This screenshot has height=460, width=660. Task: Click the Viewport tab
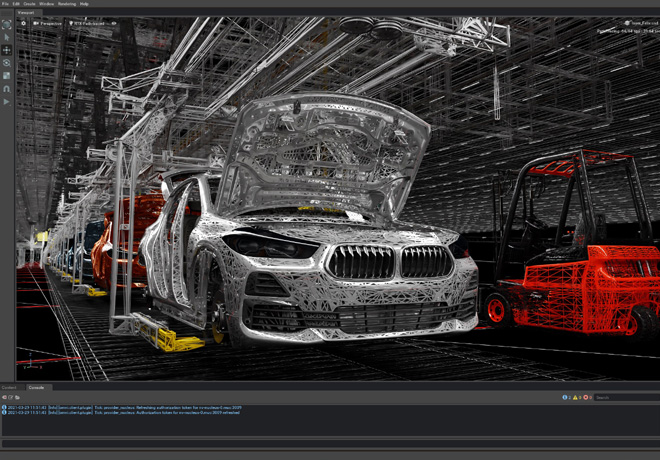pyautogui.click(x=25, y=12)
